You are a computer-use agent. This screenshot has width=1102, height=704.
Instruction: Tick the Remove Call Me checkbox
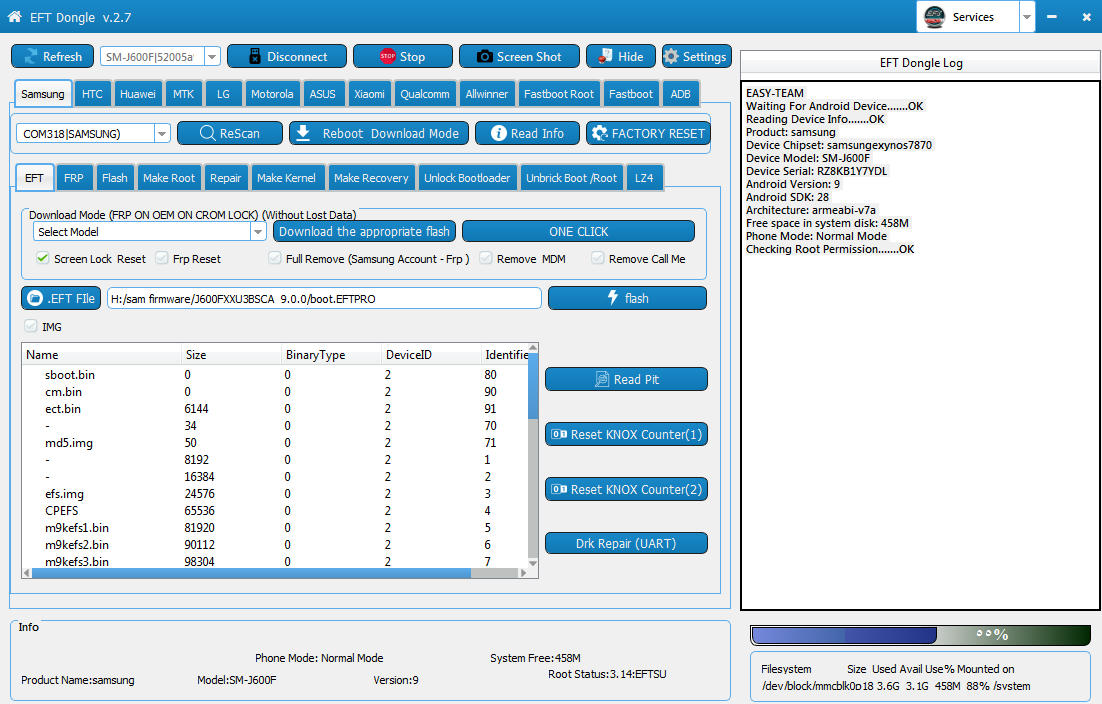[597, 258]
